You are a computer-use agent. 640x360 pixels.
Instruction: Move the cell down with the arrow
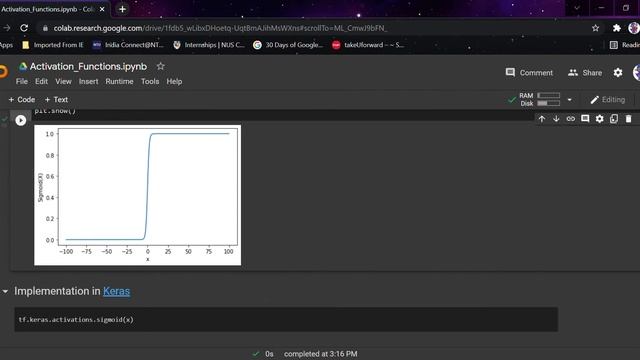pyautogui.click(x=556, y=119)
